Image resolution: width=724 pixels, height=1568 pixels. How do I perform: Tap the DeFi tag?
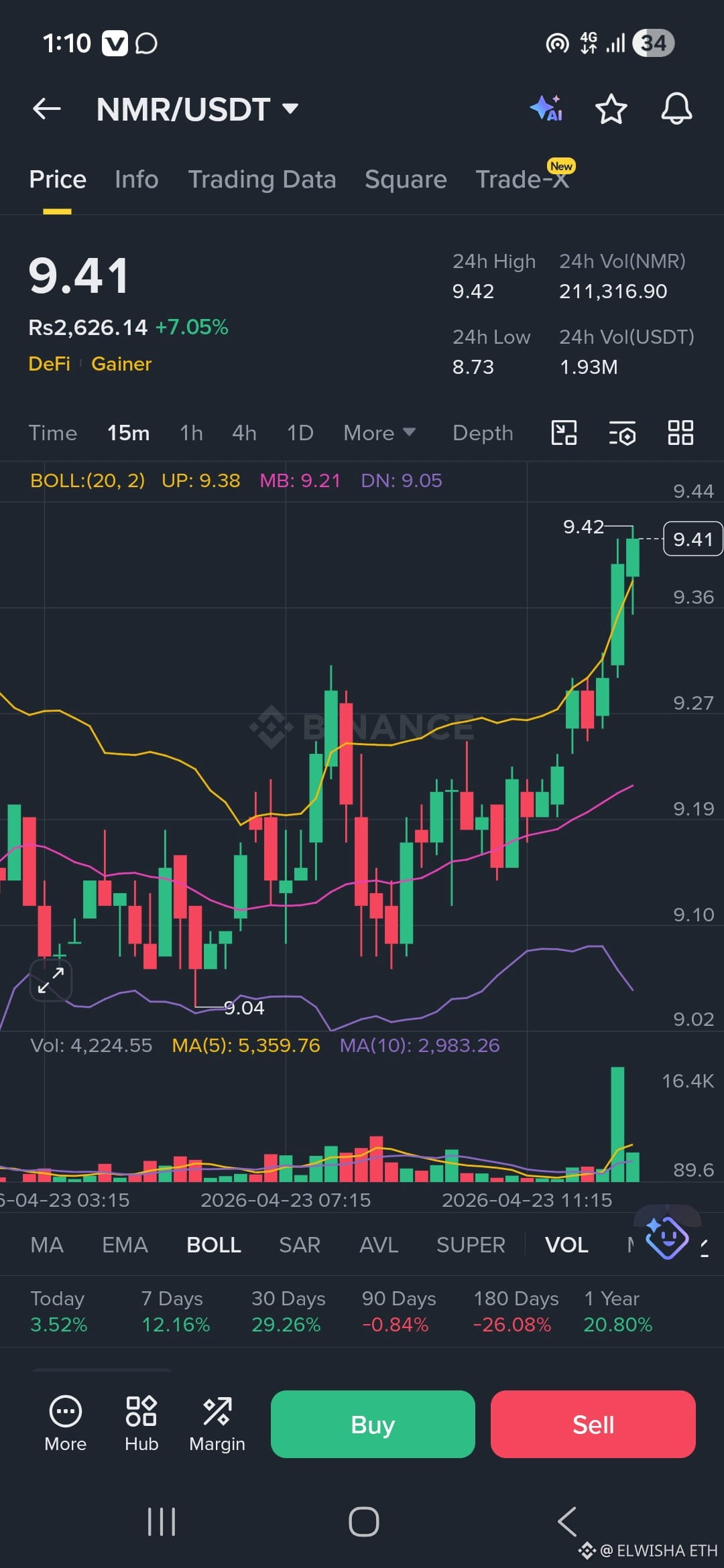tap(49, 364)
